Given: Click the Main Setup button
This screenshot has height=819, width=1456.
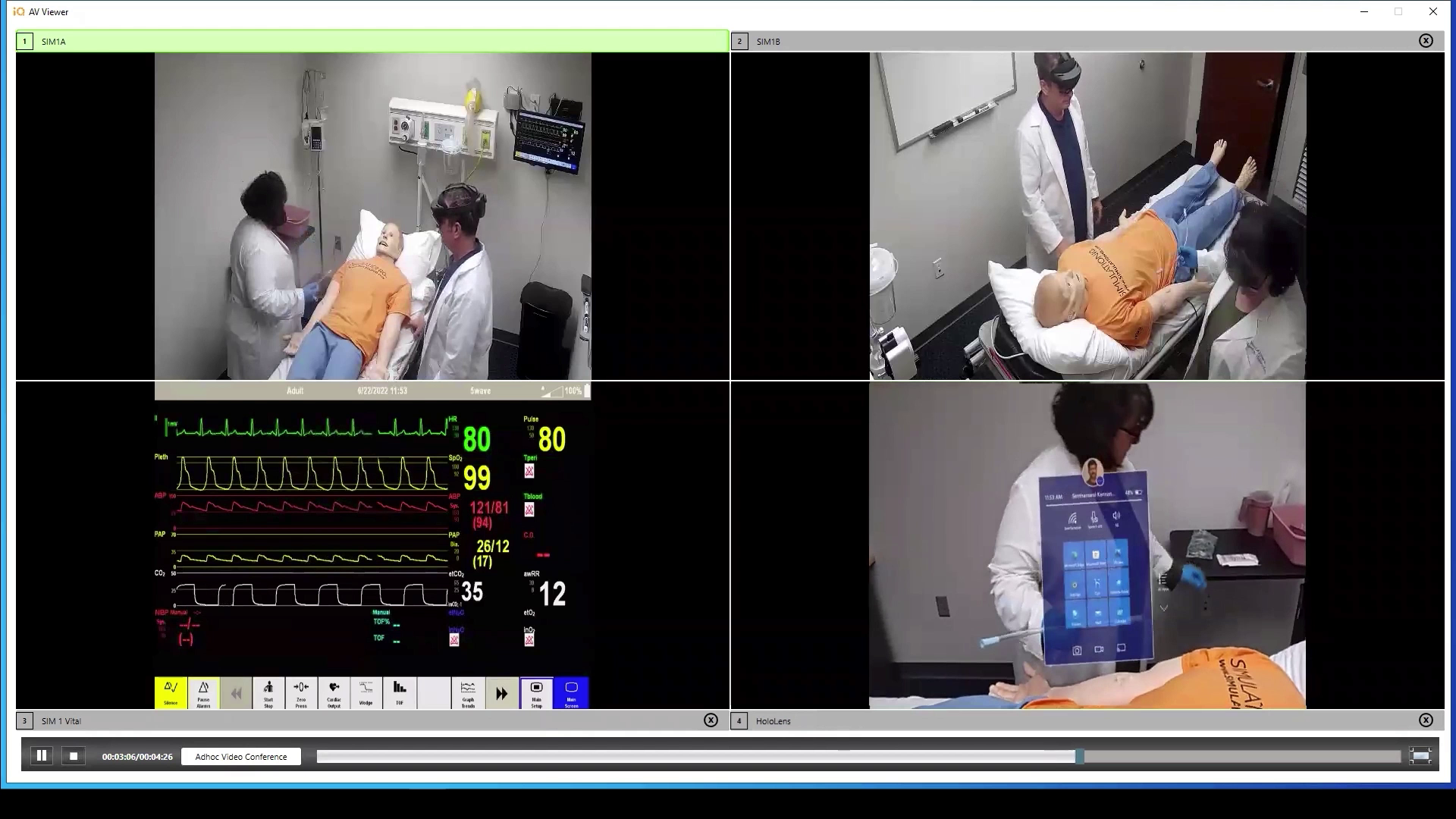Looking at the screenshot, I should point(536,692).
